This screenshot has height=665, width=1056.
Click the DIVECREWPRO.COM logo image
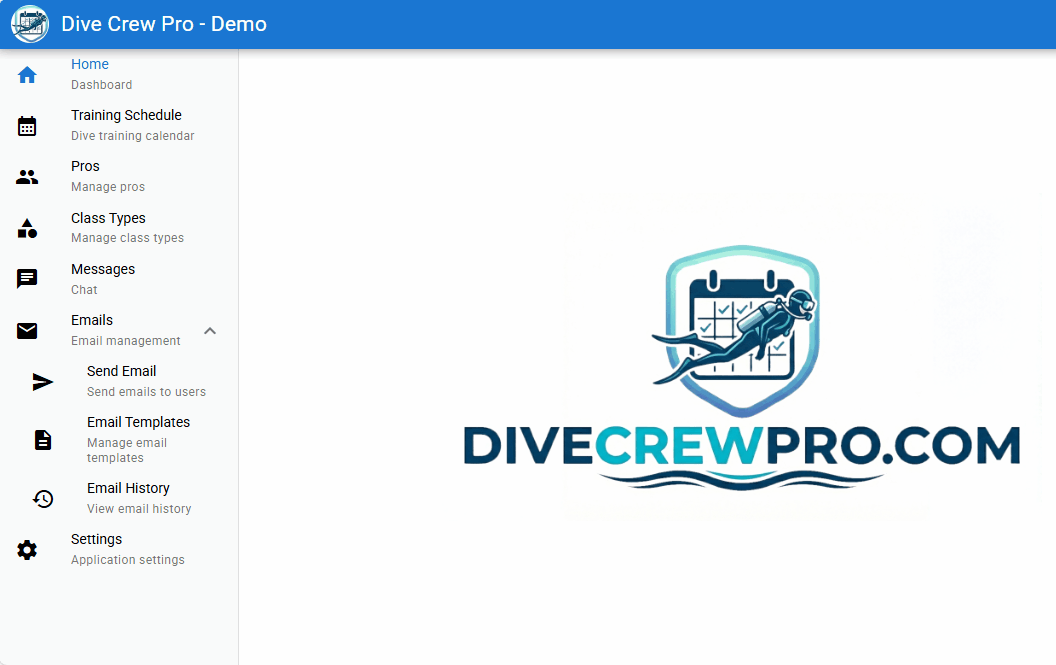pyautogui.click(x=741, y=367)
